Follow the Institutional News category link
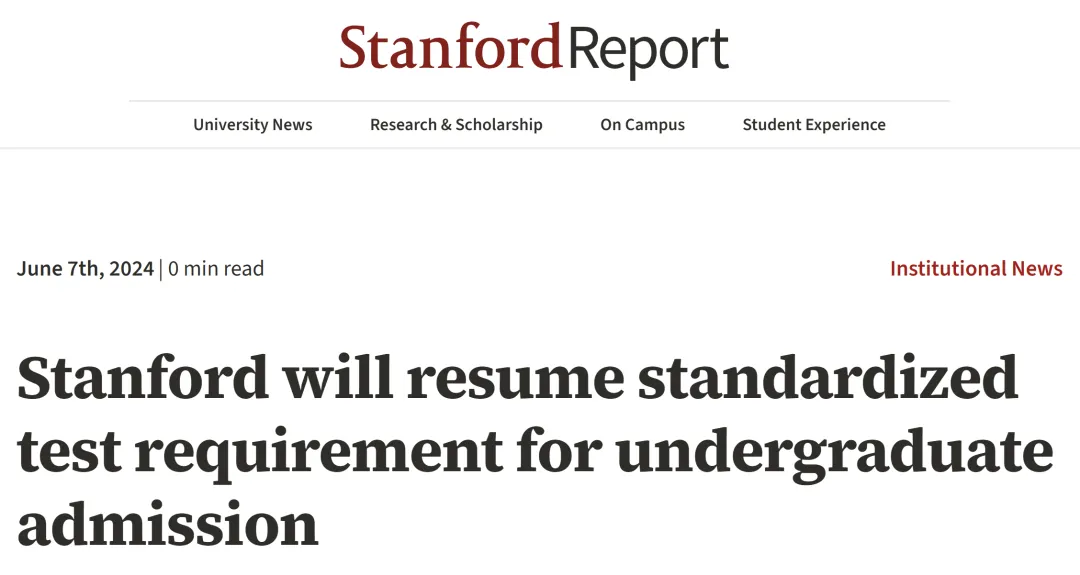The image size is (1080, 575). 976,269
